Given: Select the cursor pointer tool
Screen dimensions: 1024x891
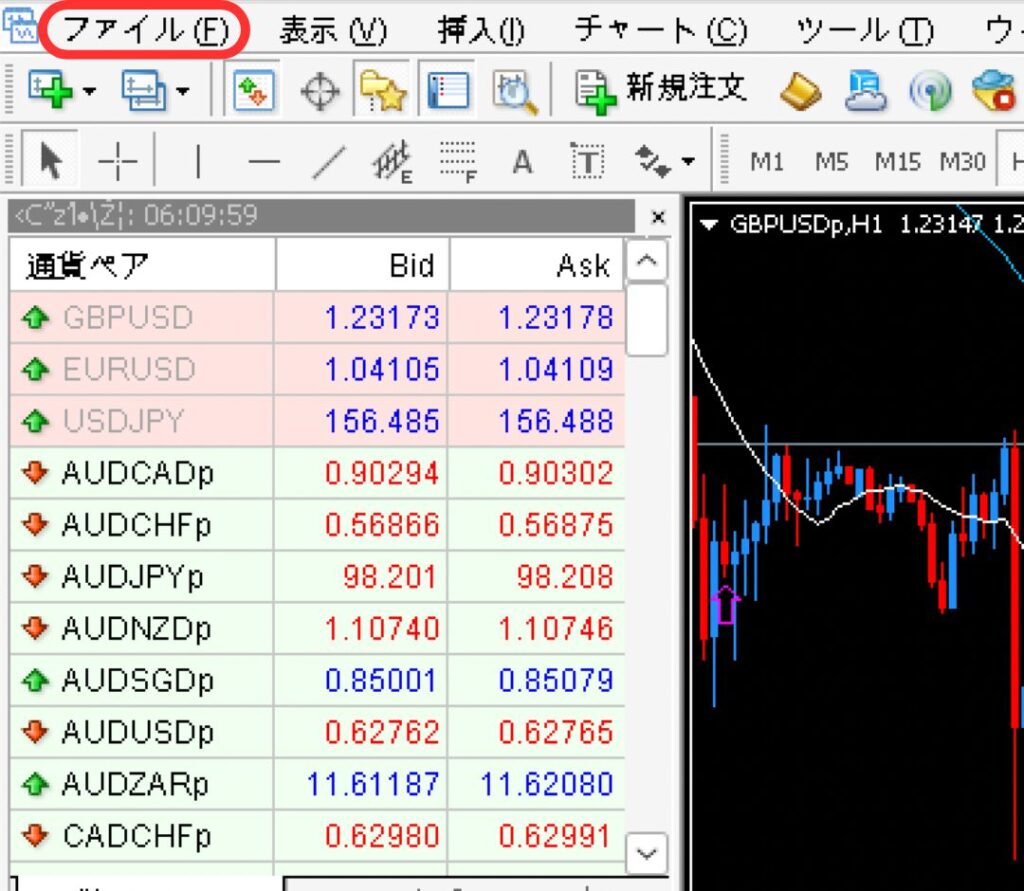Looking at the screenshot, I should [x=50, y=161].
